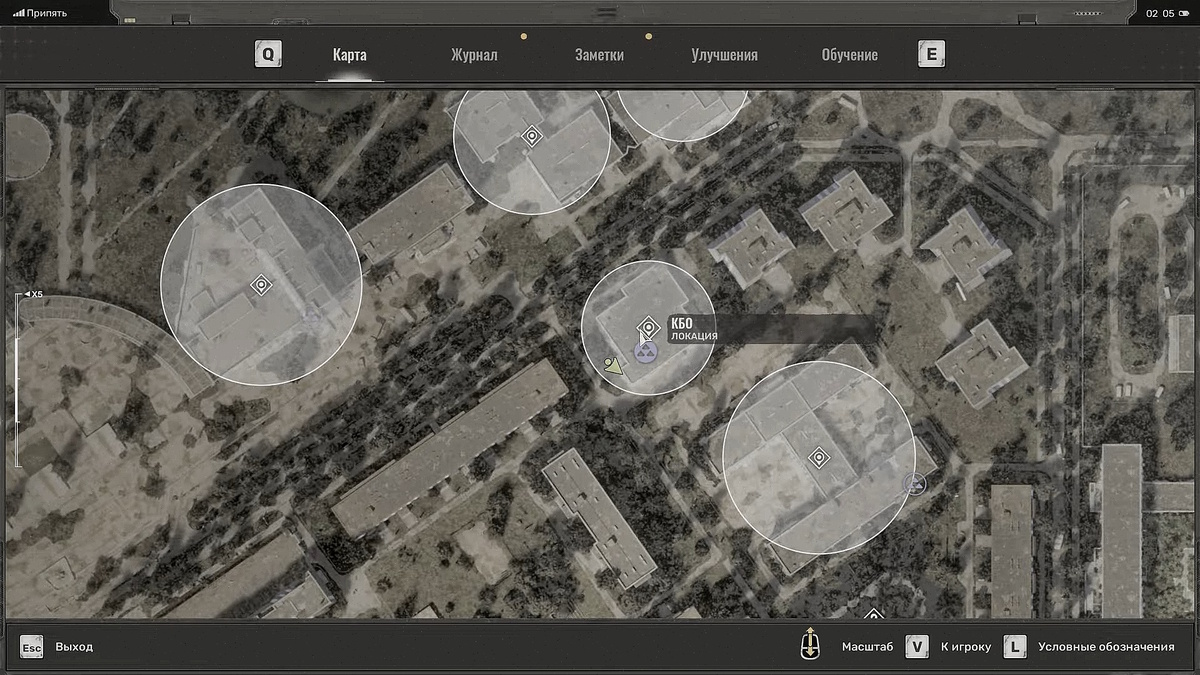Open the Улучшения tab
1200x675 pixels.
(724, 55)
